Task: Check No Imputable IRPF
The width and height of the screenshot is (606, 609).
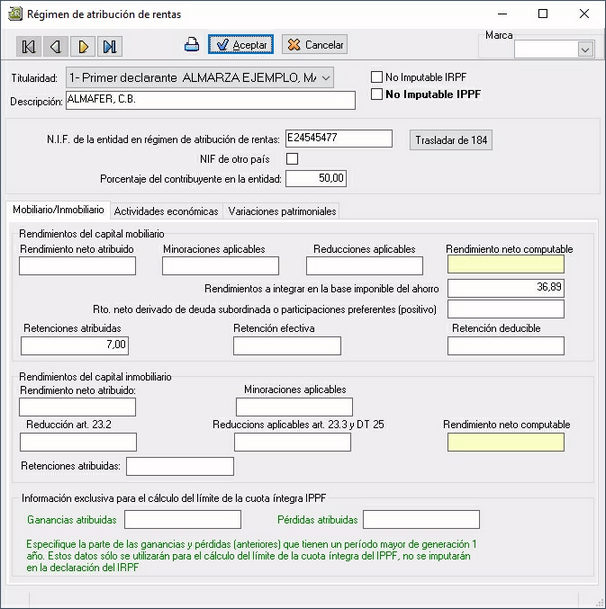Action: coord(376,77)
